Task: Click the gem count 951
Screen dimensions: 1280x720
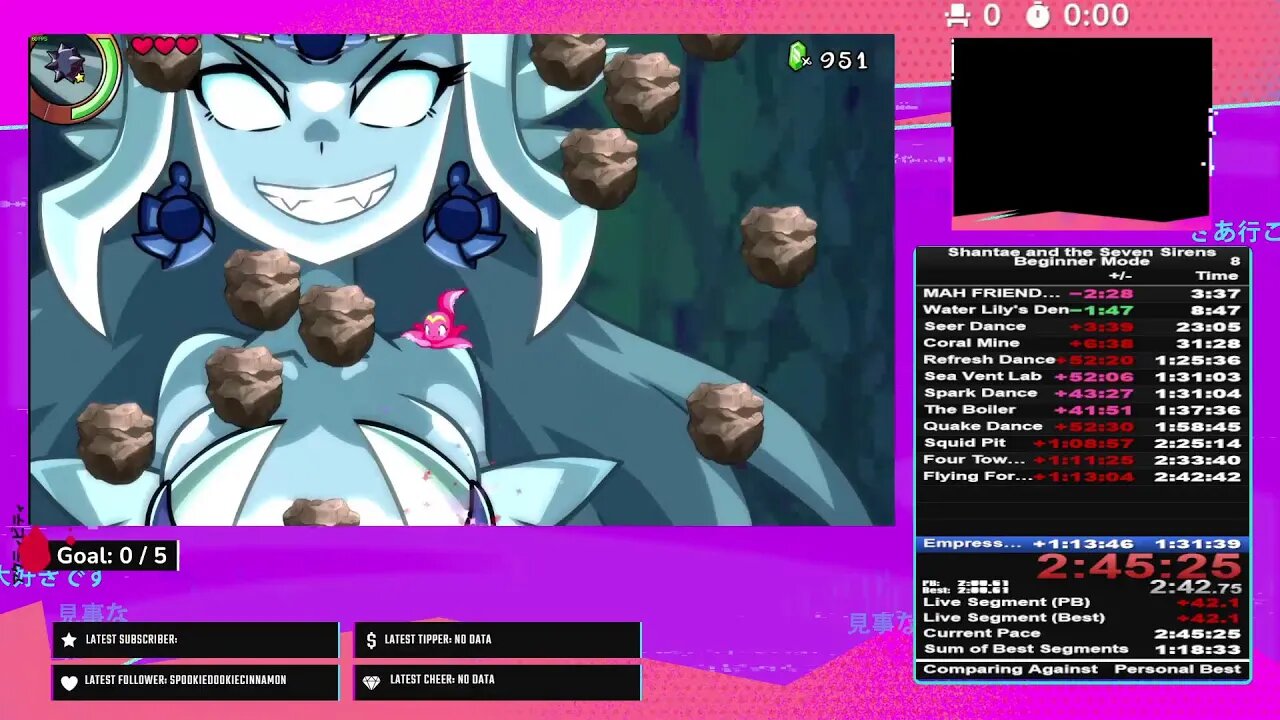Action: coord(844,61)
